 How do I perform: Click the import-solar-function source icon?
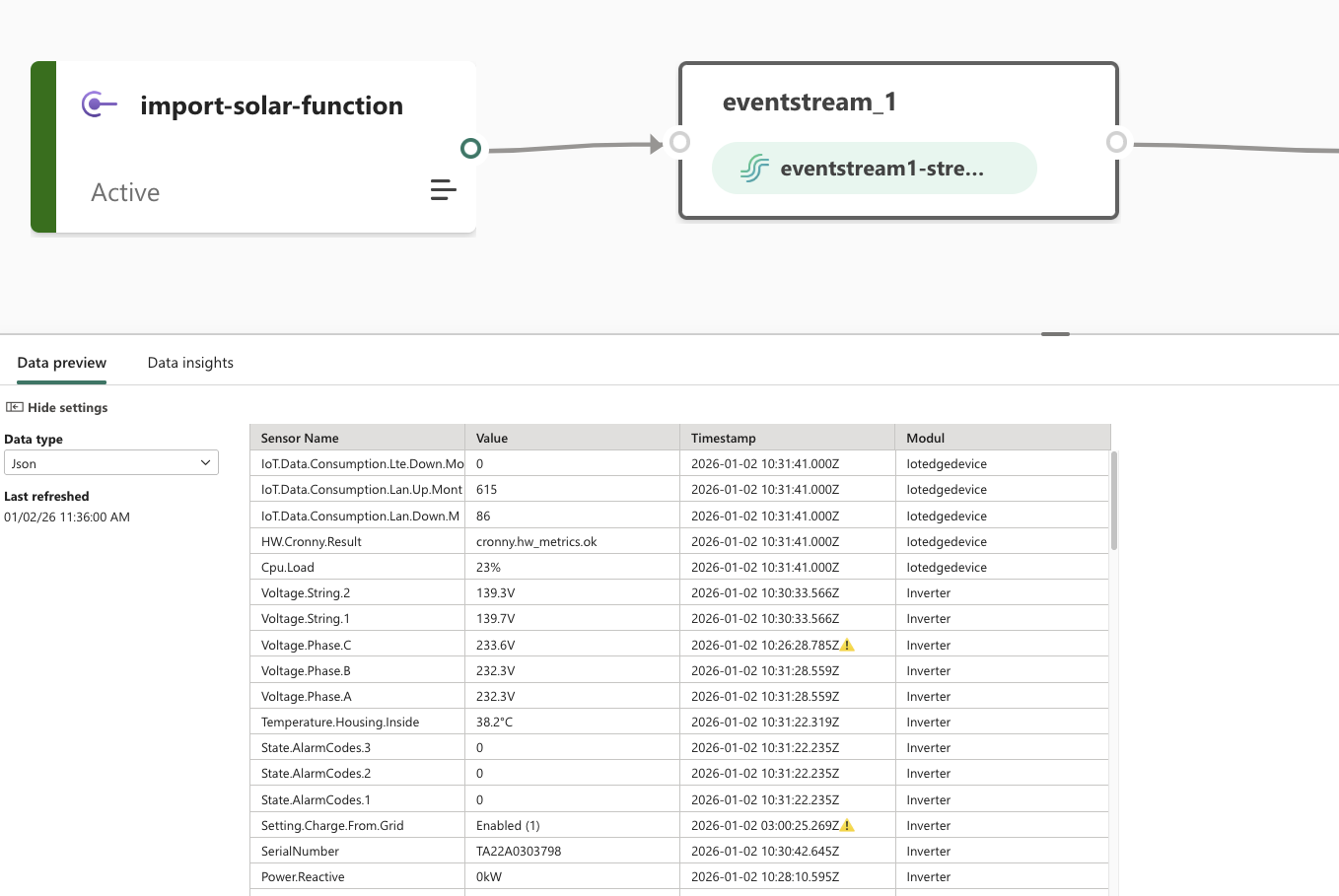(x=99, y=103)
